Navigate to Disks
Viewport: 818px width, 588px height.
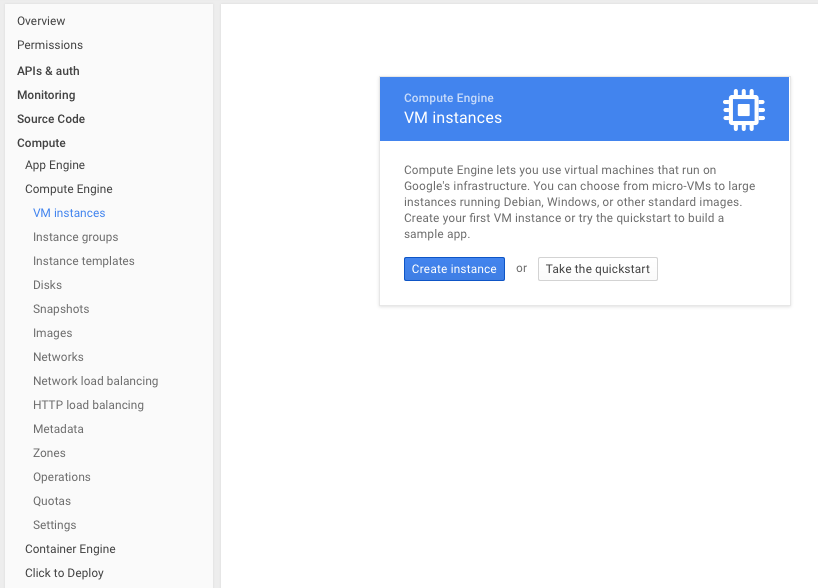pos(47,285)
